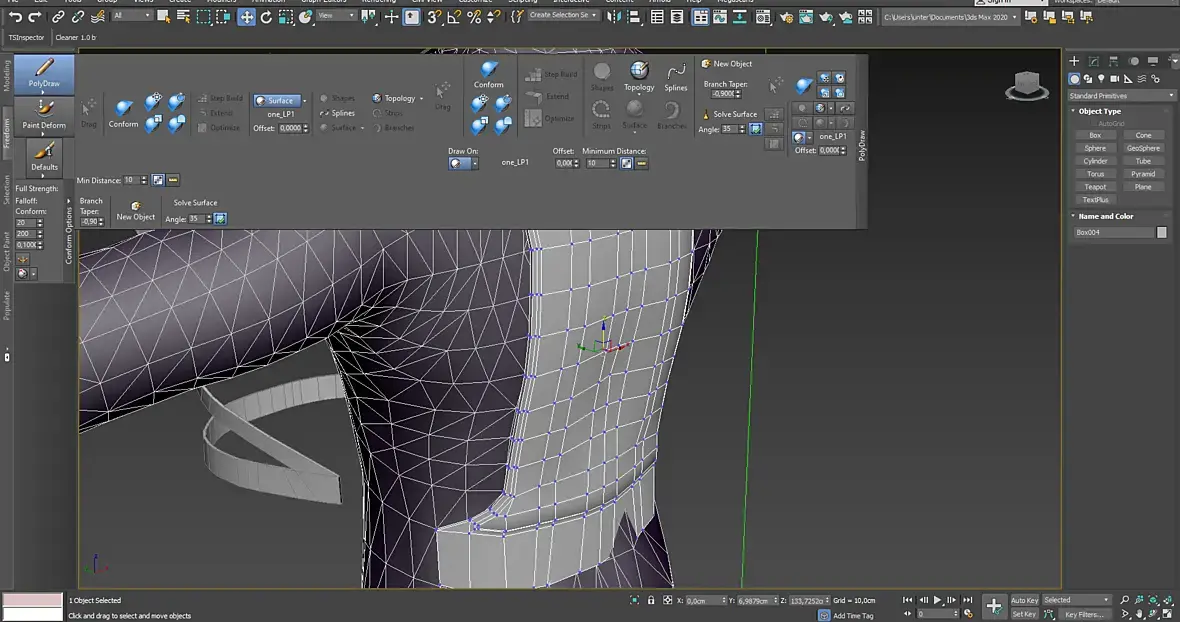Open the Select by Name dialog icon
The width and height of the screenshot is (1180, 622).
(183, 17)
